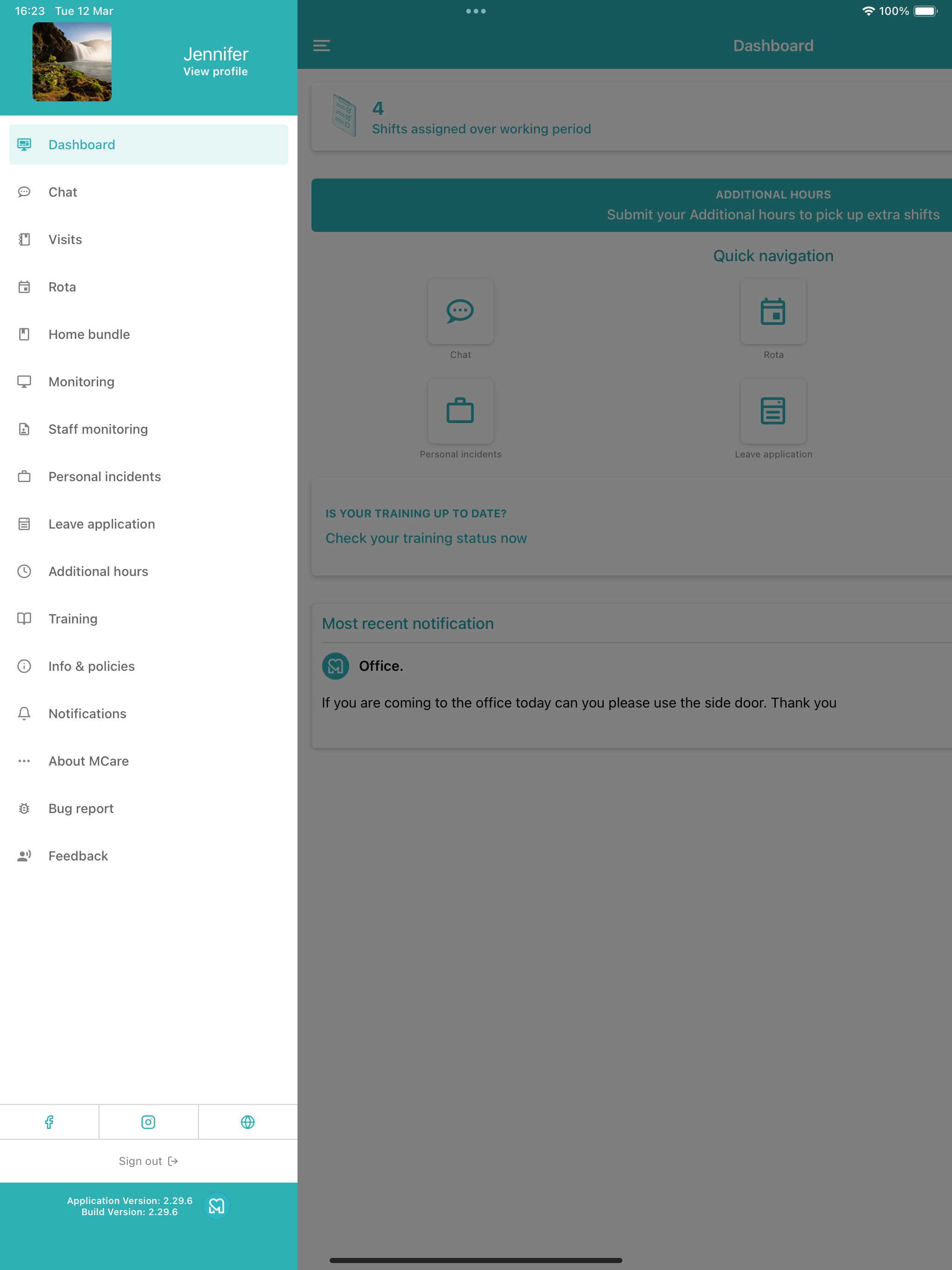Tap the Home bundle bookmark icon
The width and height of the screenshot is (952, 1270).
click(x=24, y=334)
